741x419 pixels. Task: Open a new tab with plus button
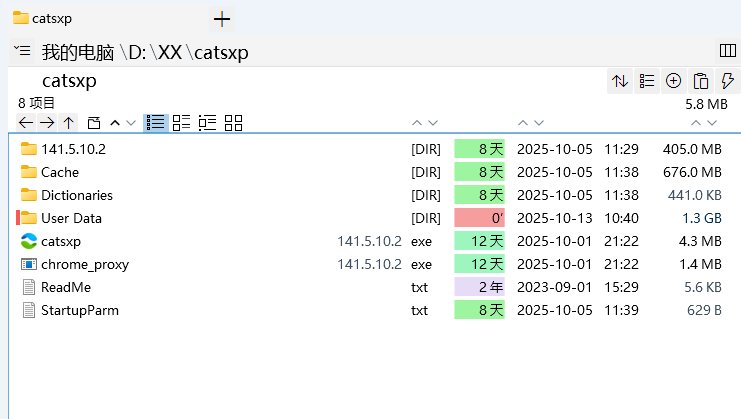222,18
